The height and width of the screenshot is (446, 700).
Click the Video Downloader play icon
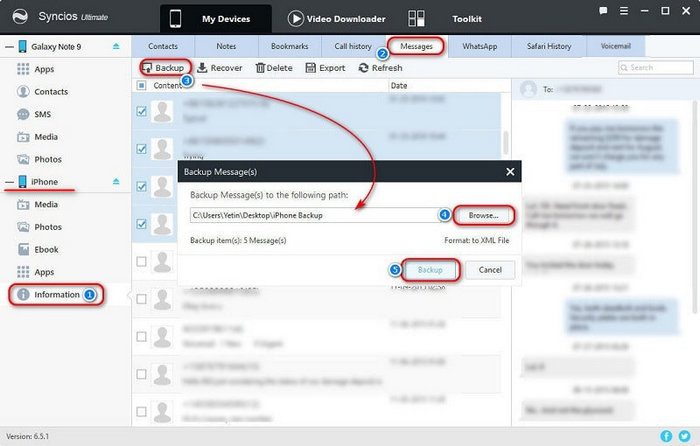pos(295,19)
